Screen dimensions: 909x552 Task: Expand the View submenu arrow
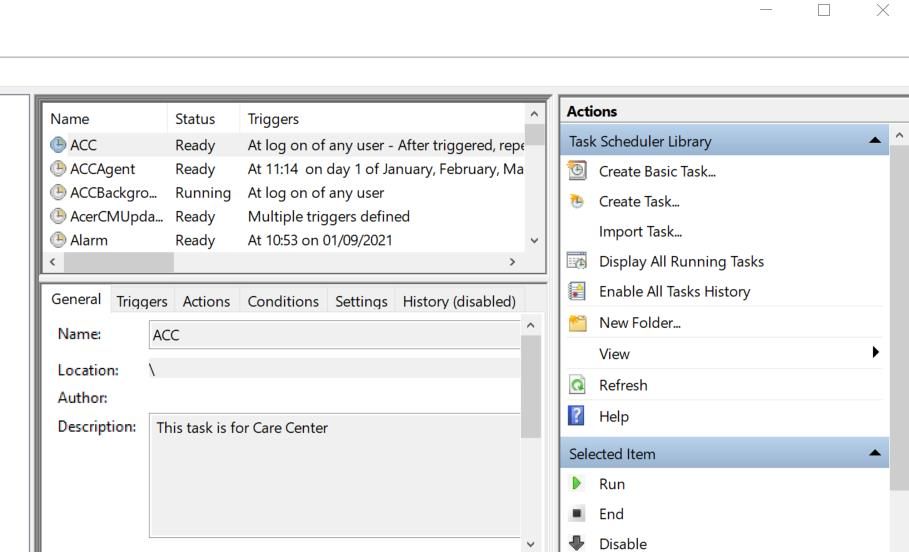point(875,353)
